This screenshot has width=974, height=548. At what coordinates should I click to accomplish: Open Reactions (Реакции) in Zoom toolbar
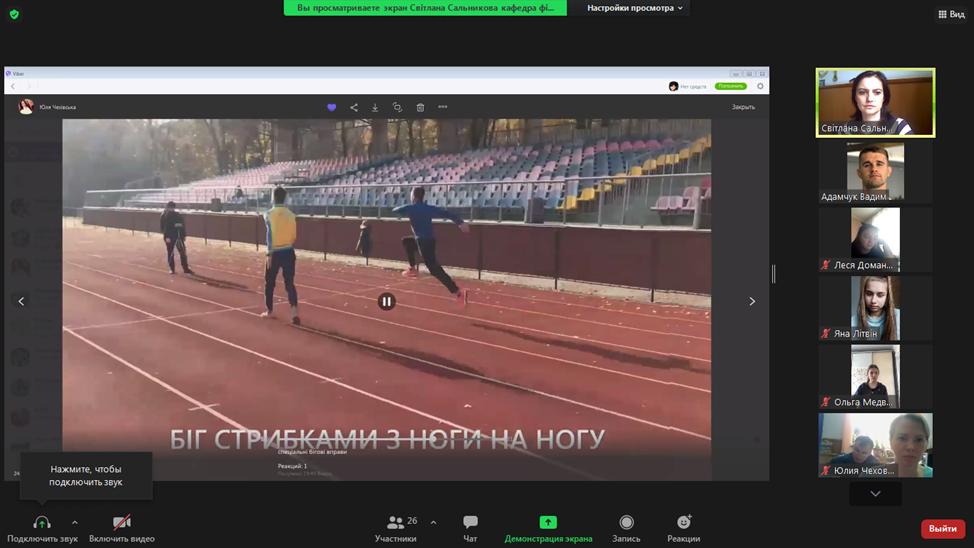pyautogui.click(x=684, y=528)
